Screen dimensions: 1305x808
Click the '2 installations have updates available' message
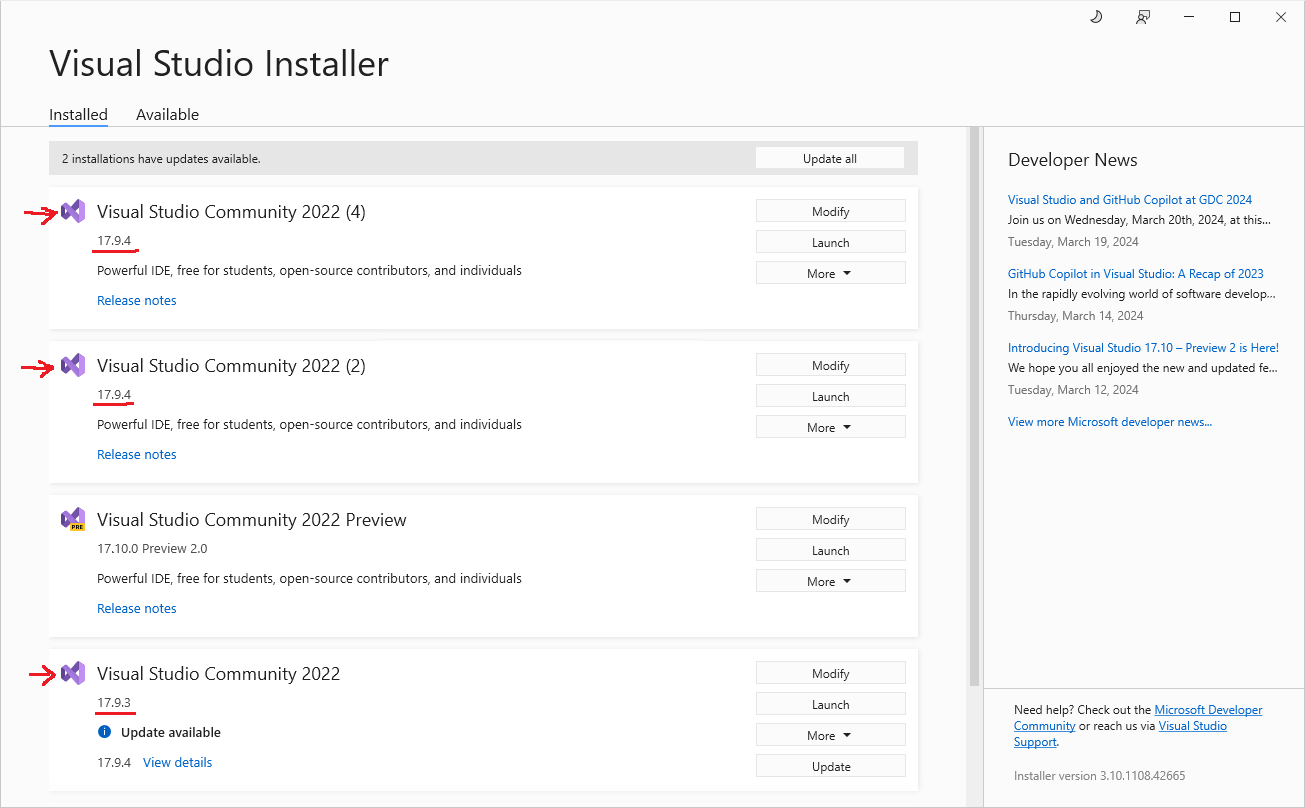point(161,158)
